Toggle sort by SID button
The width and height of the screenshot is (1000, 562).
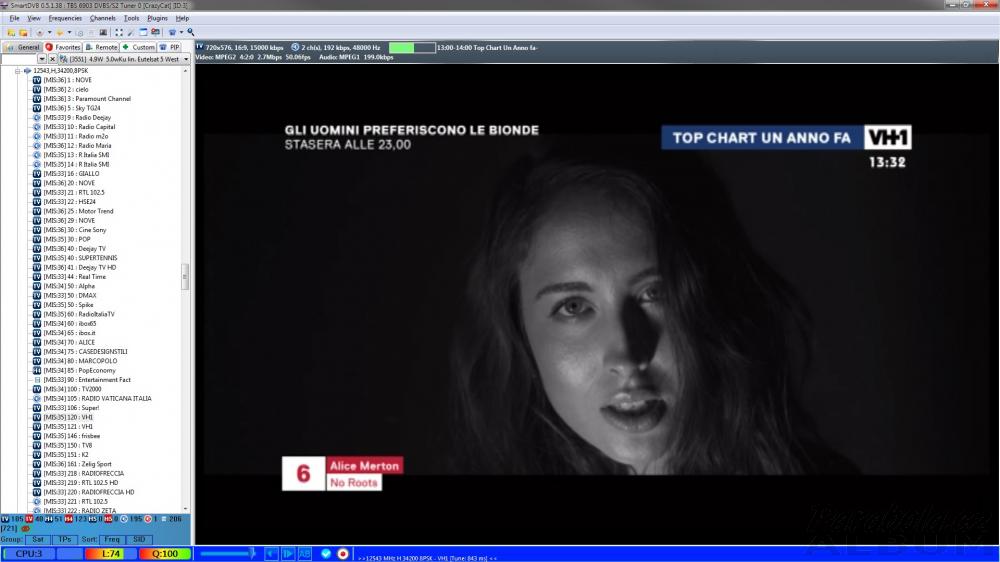[x=139, y=540]
